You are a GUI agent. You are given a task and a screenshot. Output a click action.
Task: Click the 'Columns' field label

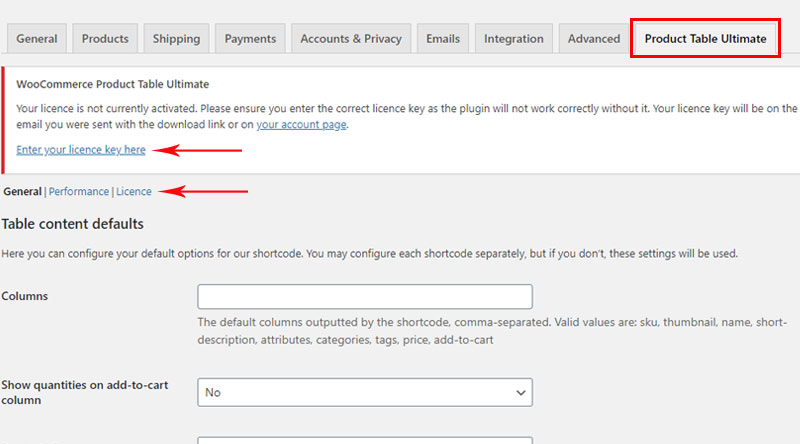pyautogui.click(x=24, y=296)
